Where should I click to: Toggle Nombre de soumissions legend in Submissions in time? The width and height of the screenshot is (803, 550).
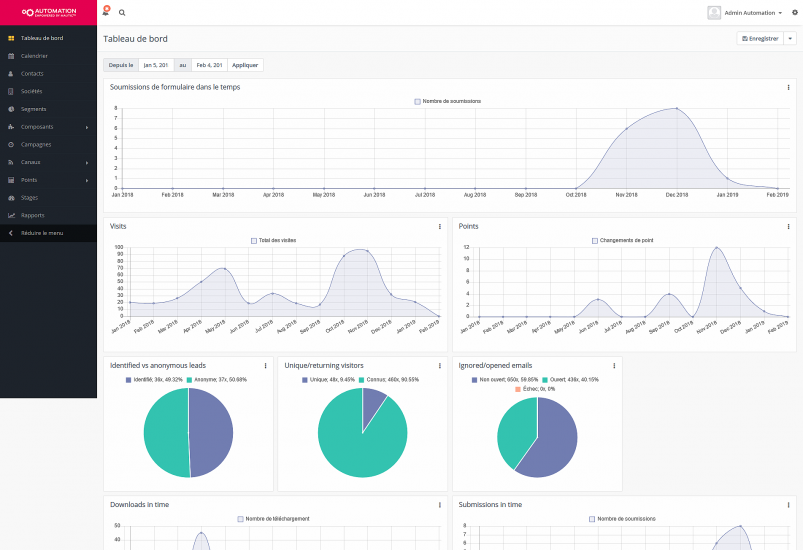point(622,519)
